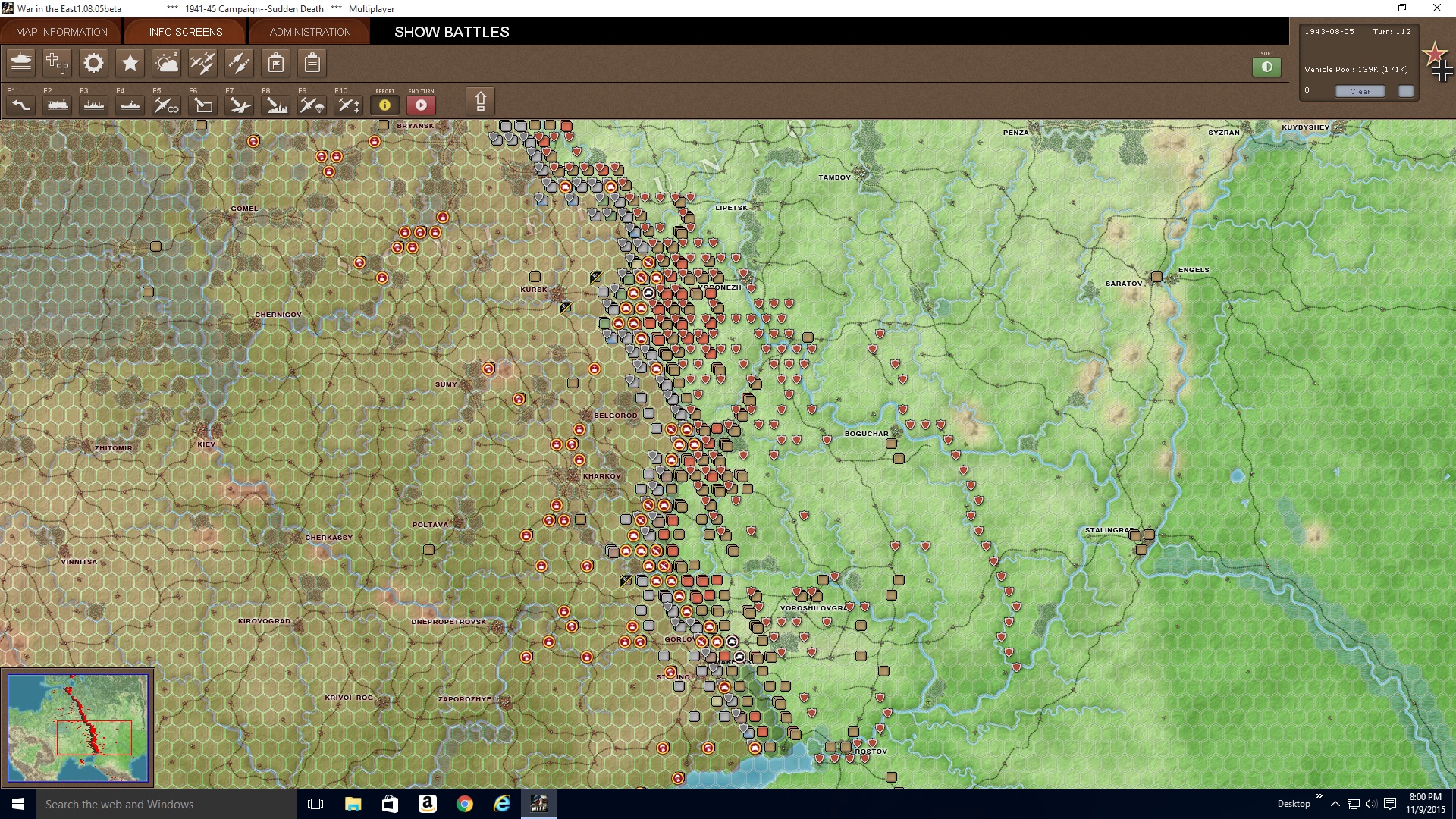Expand the system tray hidden icons chevron

(1335, 804)
